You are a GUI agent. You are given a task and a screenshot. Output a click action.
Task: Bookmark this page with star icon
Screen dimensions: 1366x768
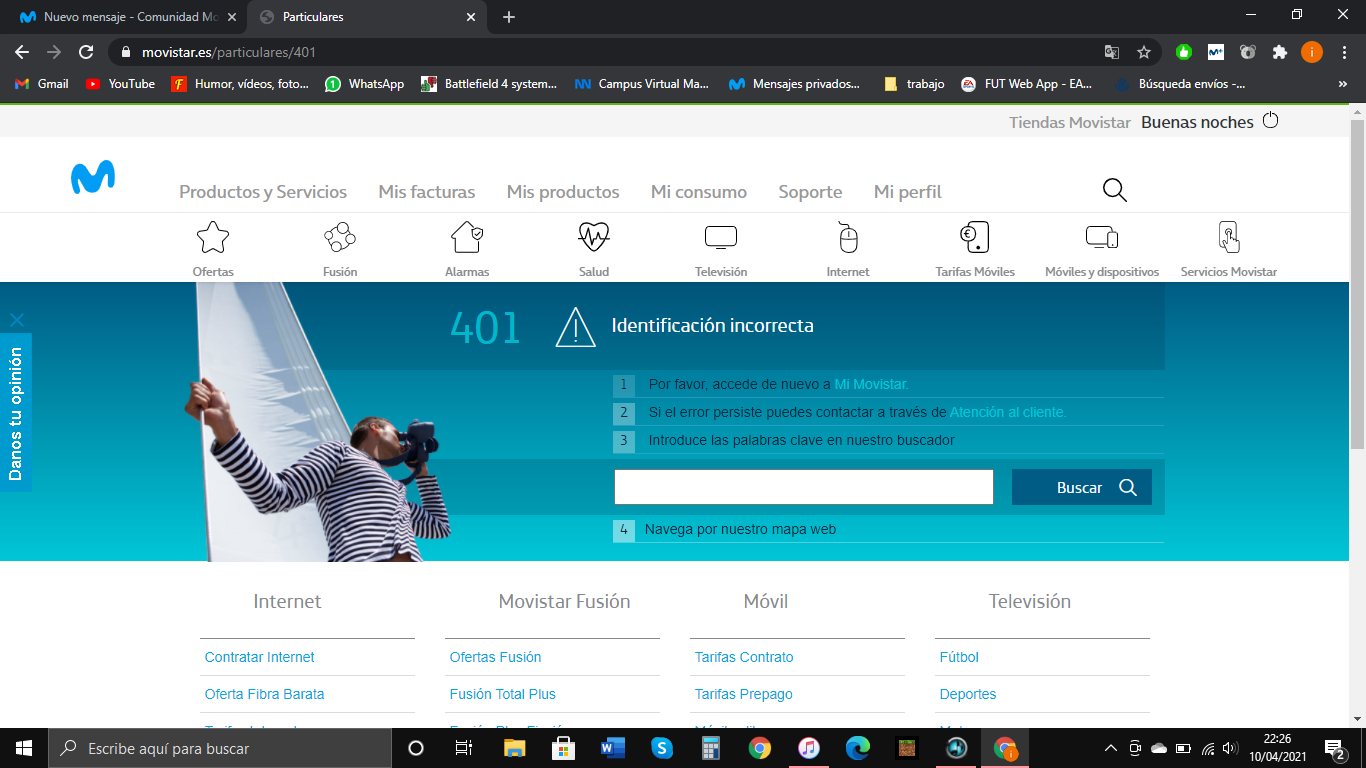coord(1144,52)
